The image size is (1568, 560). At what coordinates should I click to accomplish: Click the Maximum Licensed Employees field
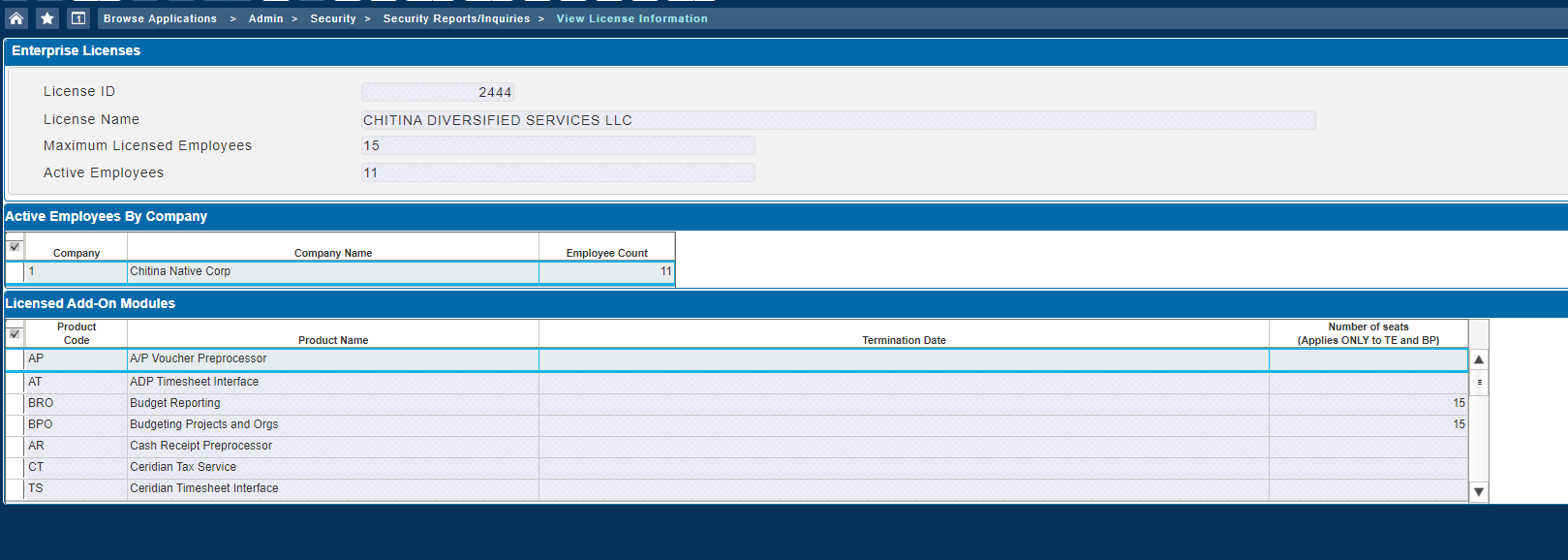click(558, 145)
